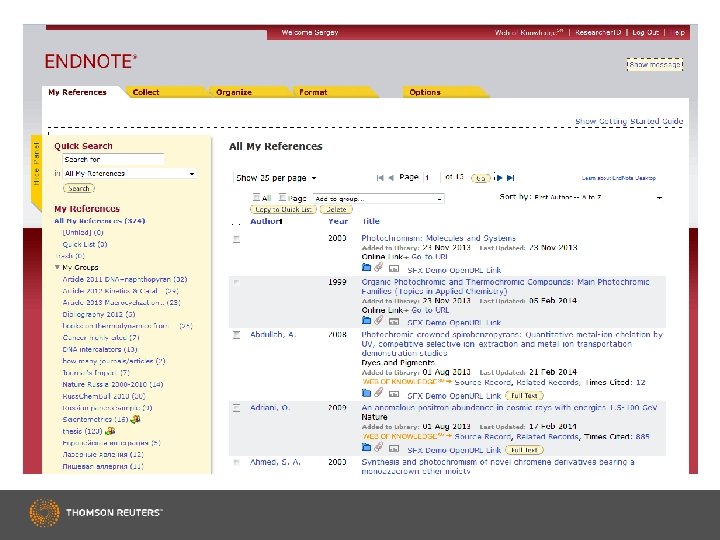Click the Search button in Quick Search
Image resolution: width=720 pixels, height=540 pixels.
79,188
